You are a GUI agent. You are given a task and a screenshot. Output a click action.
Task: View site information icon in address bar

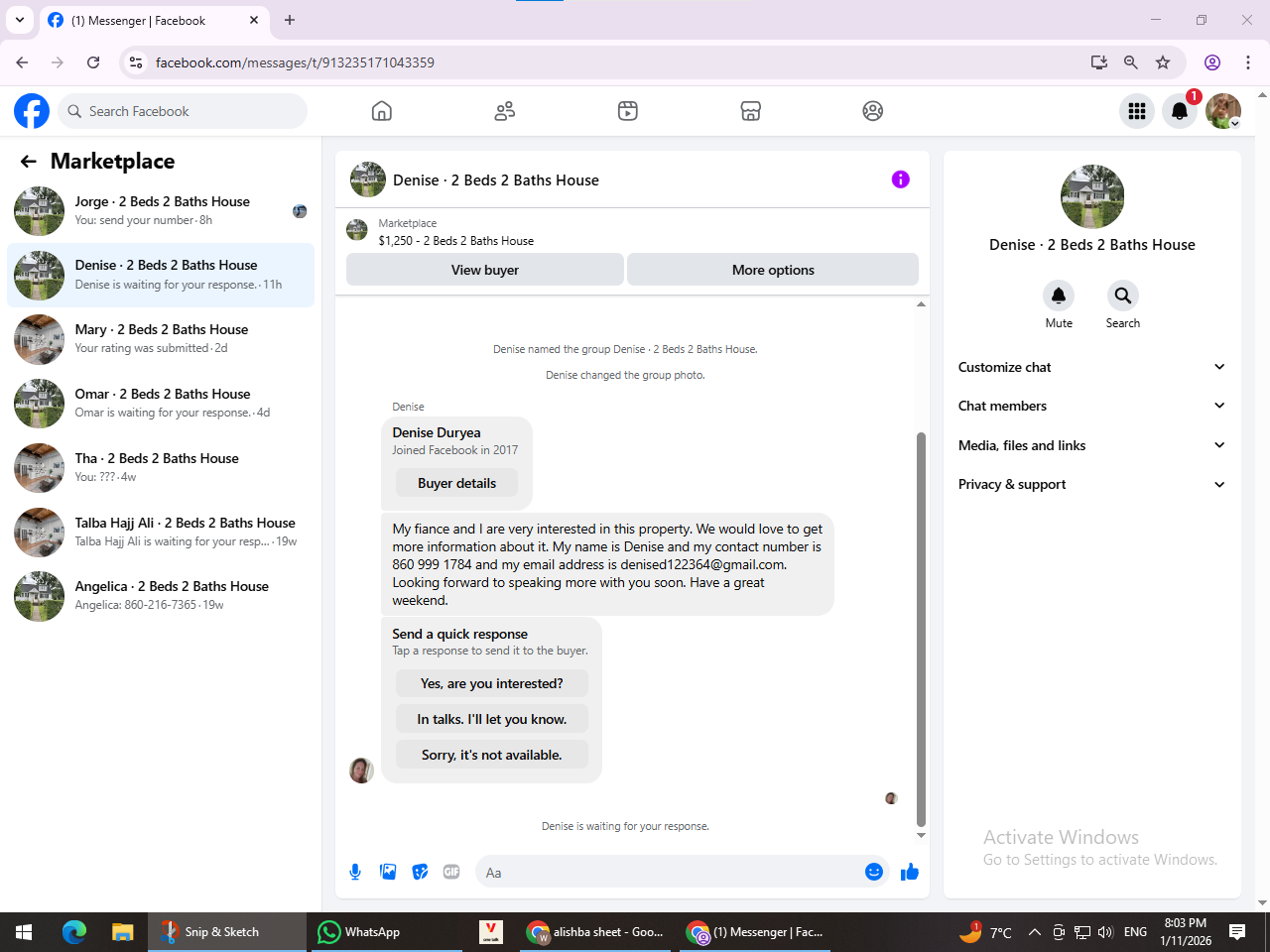coord(136,62)
